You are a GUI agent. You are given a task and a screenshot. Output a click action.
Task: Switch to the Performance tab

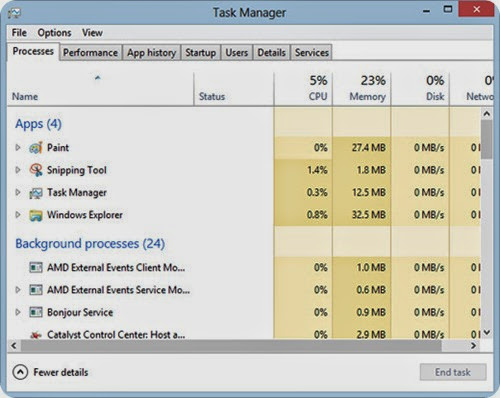click(90, 53)
